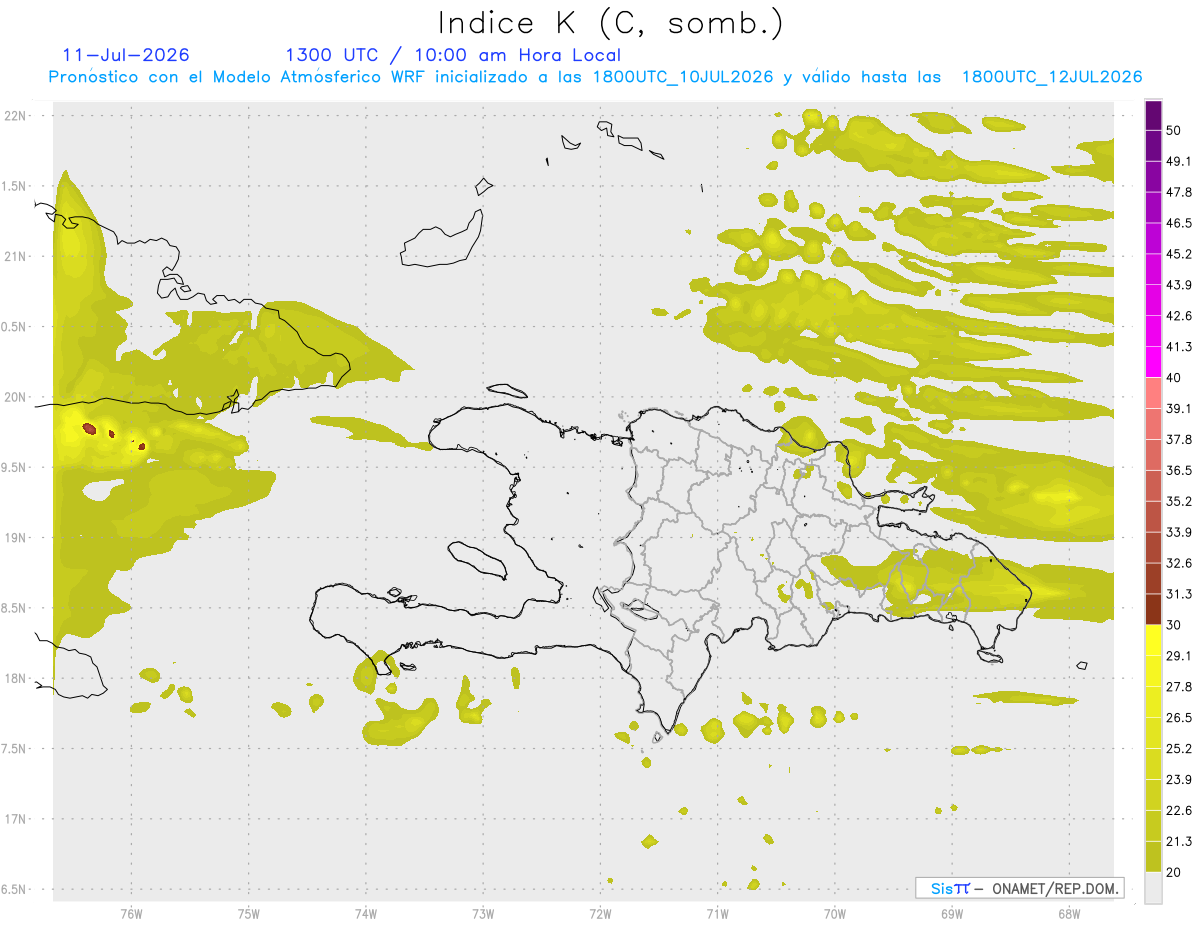1200x927 pixels.
Task: Click longitude label "68W"
Action: 1068,912
